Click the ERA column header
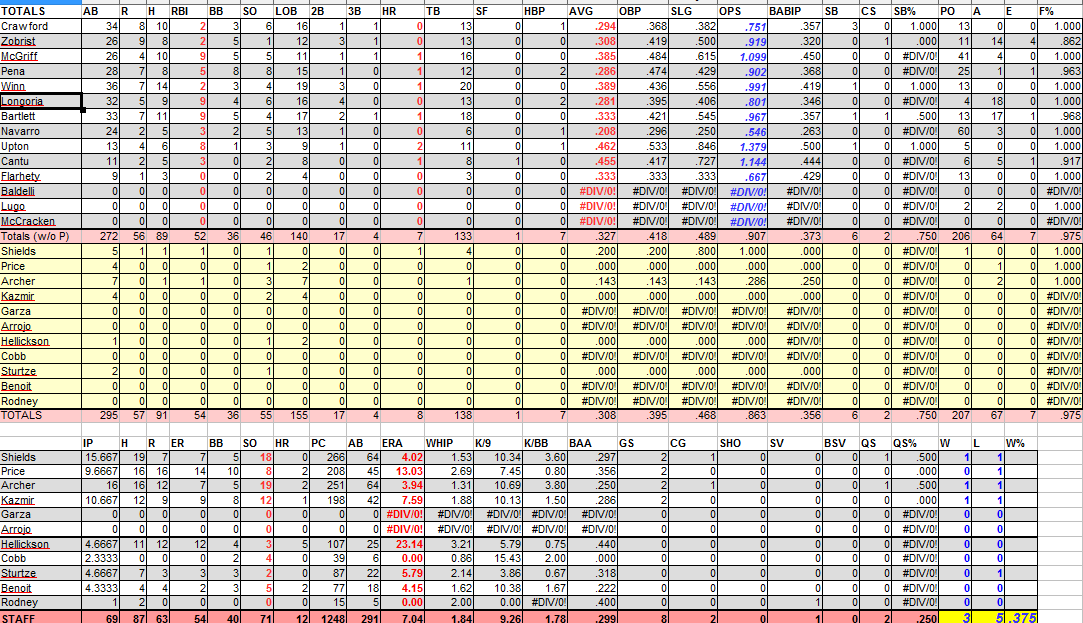Image resolution: width=1083 pixels, height=623 pixels. (402, 443)
